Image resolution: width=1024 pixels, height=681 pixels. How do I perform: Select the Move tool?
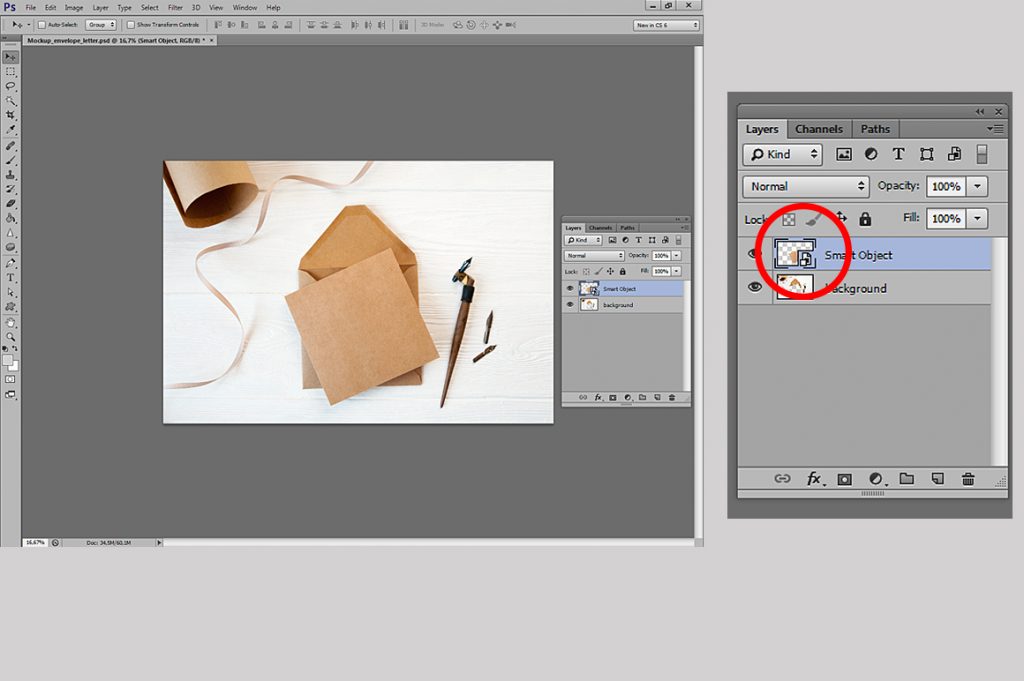coord(11,57)
